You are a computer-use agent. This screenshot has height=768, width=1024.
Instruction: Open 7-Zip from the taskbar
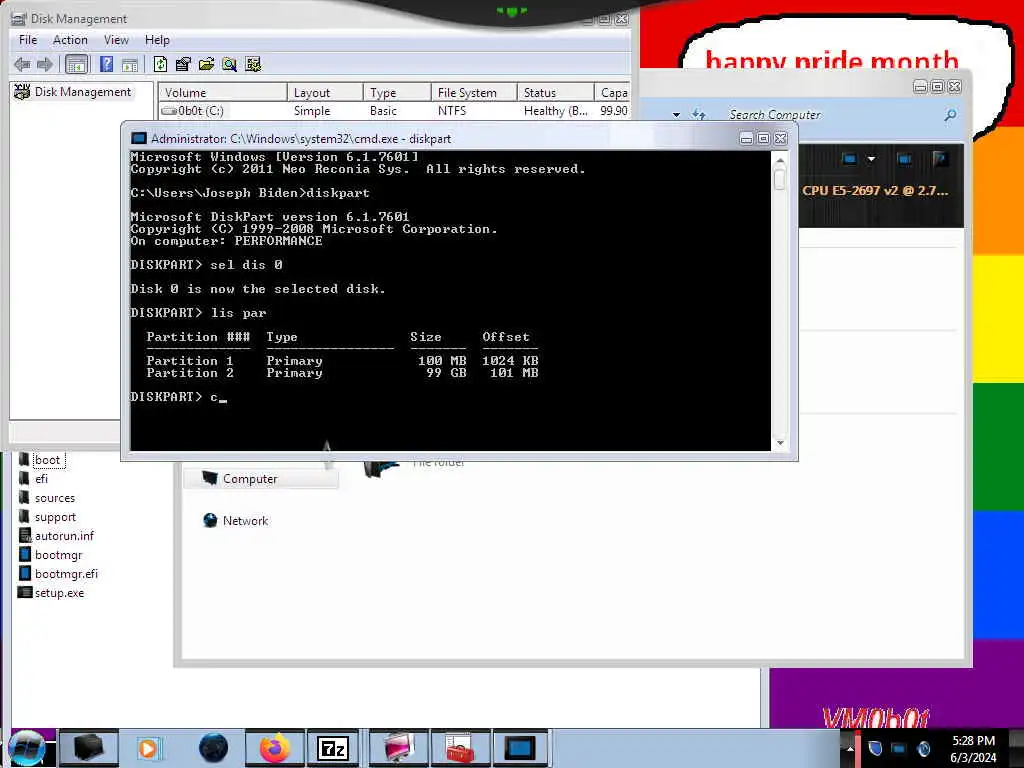[x=333, y=748]
